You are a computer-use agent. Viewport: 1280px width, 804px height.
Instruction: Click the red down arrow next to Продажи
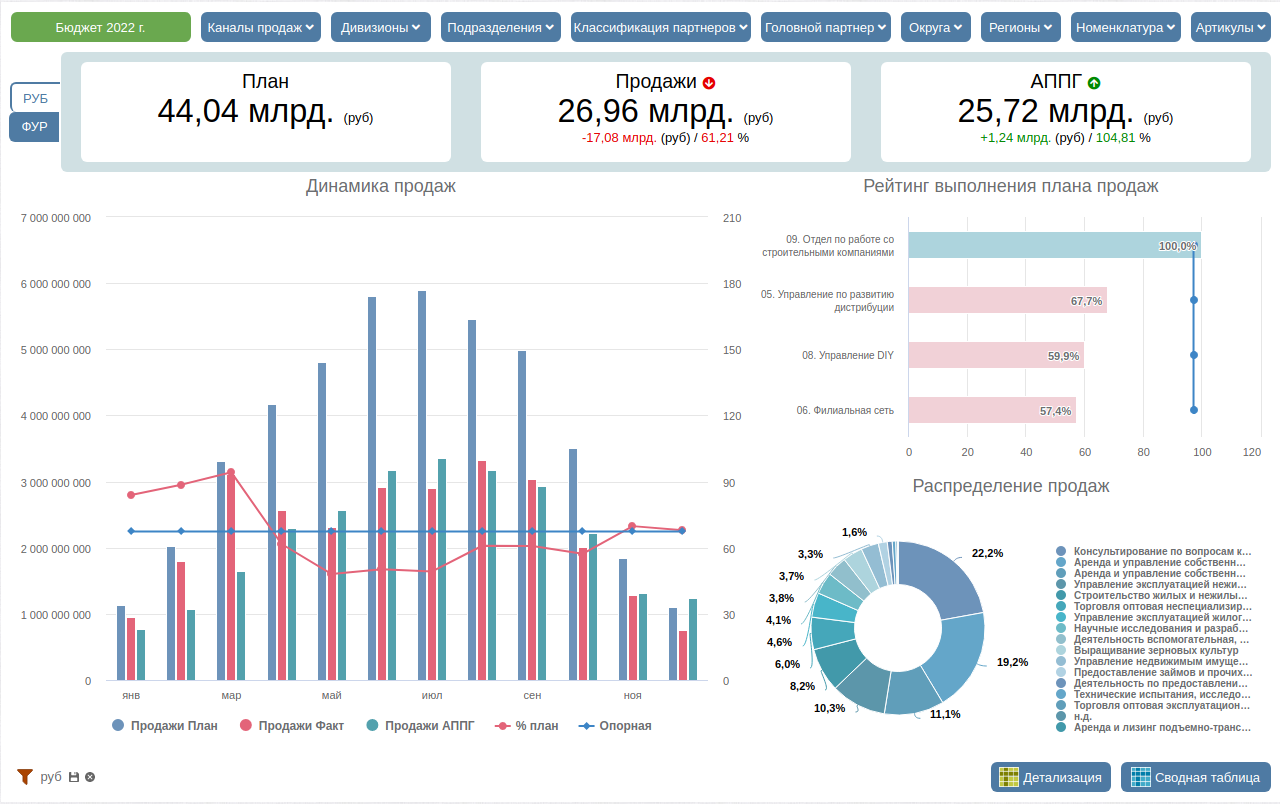(x=709, y=83)
